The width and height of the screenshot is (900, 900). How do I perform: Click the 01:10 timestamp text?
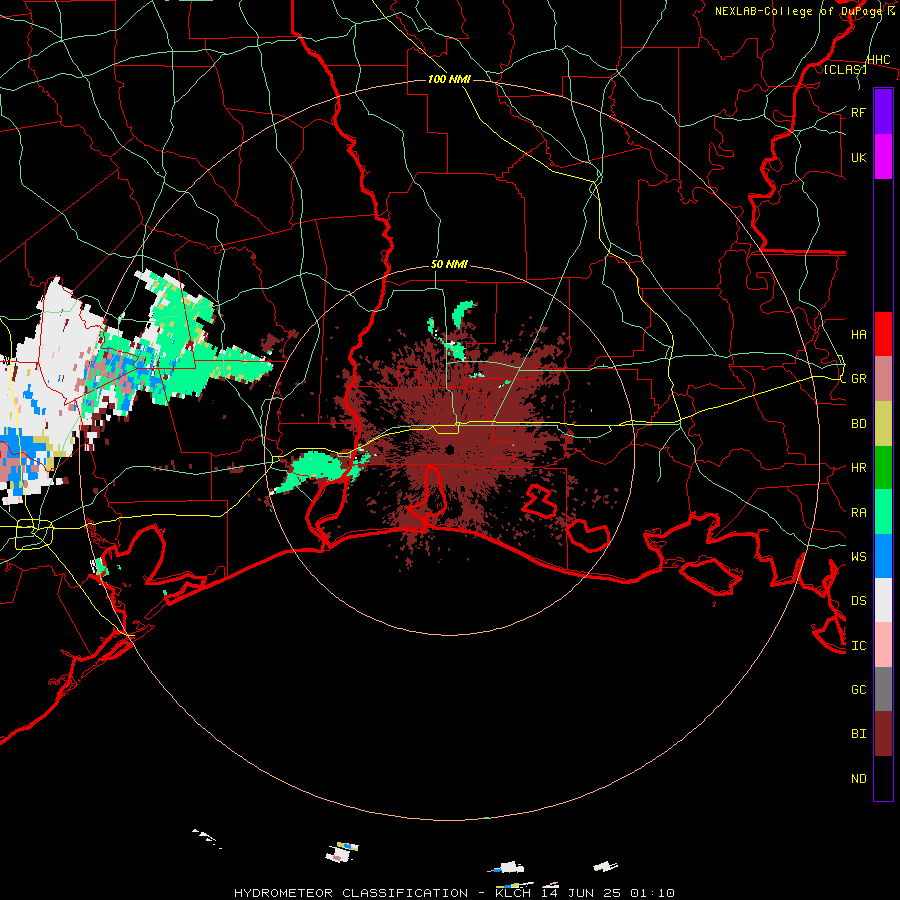(652, 893)
